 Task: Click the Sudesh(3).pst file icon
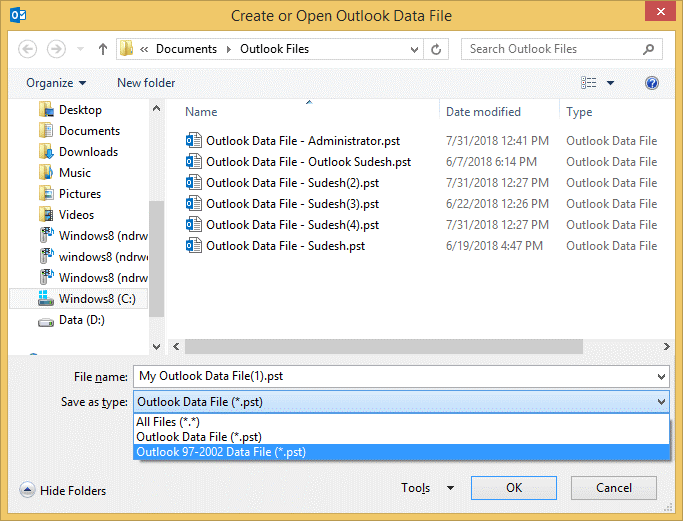194,203
